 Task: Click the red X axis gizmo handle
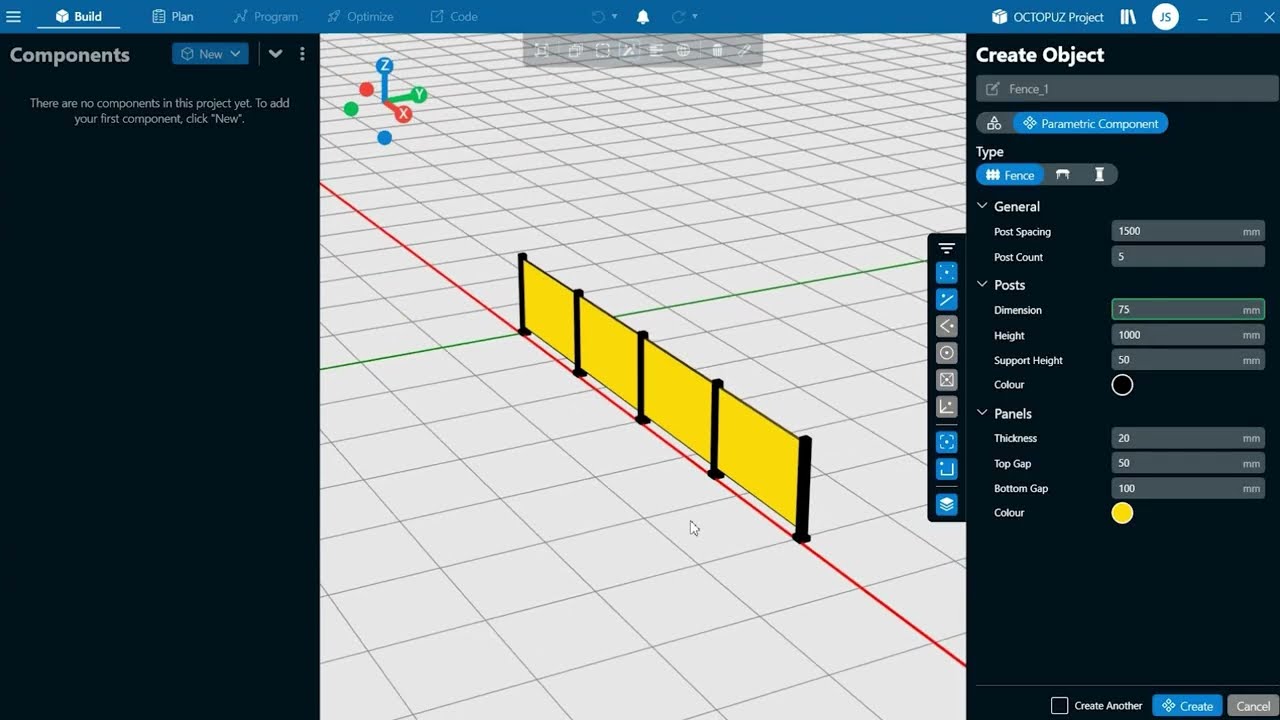click(404, 114)
